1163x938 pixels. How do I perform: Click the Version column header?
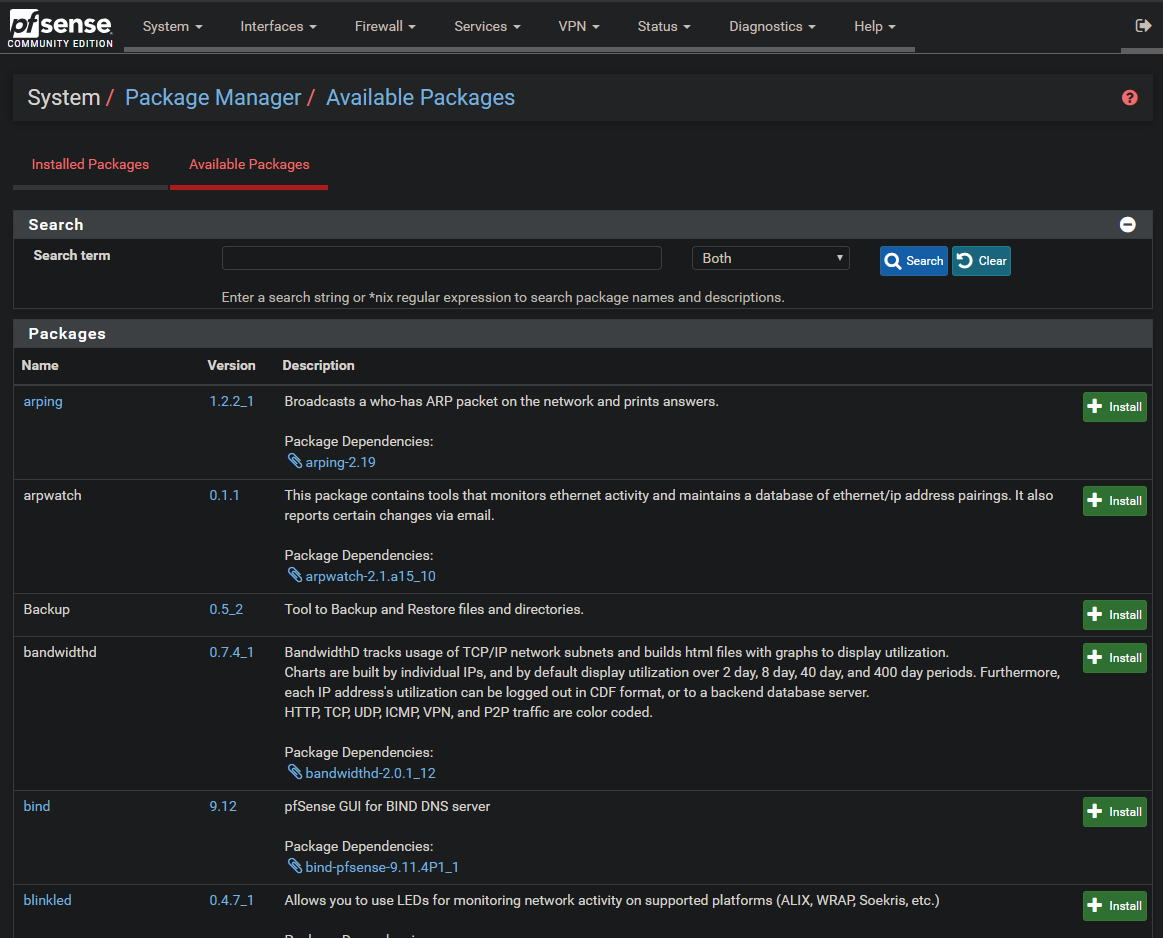(x=231, y=366)
